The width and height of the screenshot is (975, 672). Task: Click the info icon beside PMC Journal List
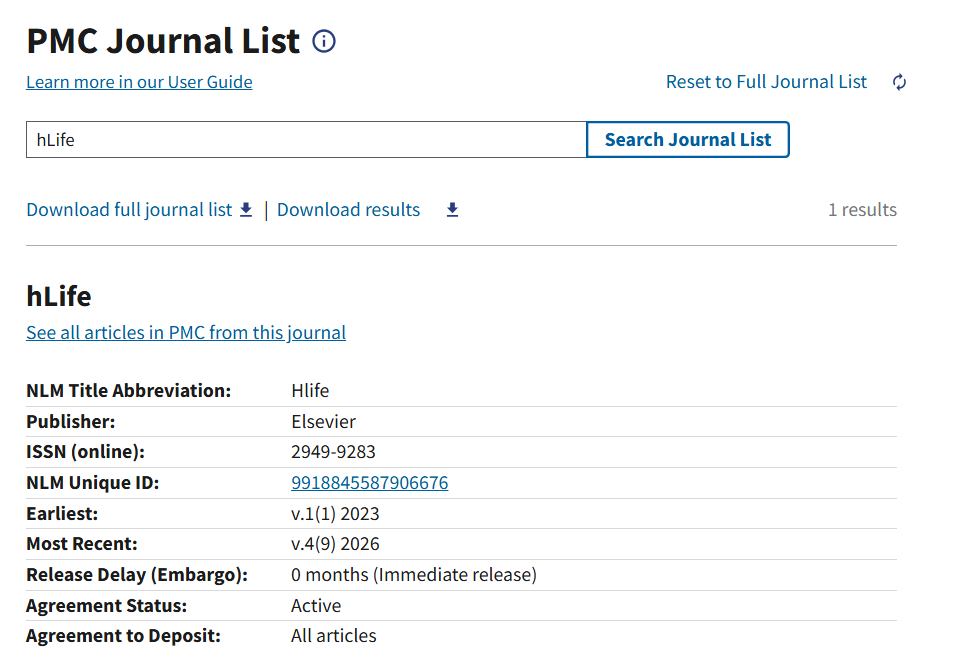[324, 42]
